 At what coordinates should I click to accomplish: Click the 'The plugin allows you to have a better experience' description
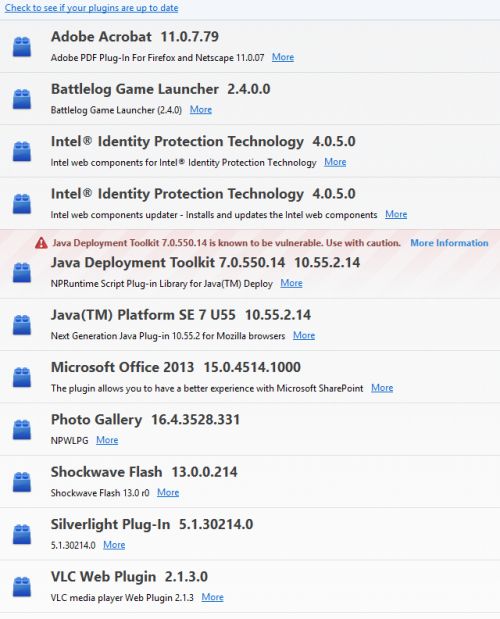207,388
